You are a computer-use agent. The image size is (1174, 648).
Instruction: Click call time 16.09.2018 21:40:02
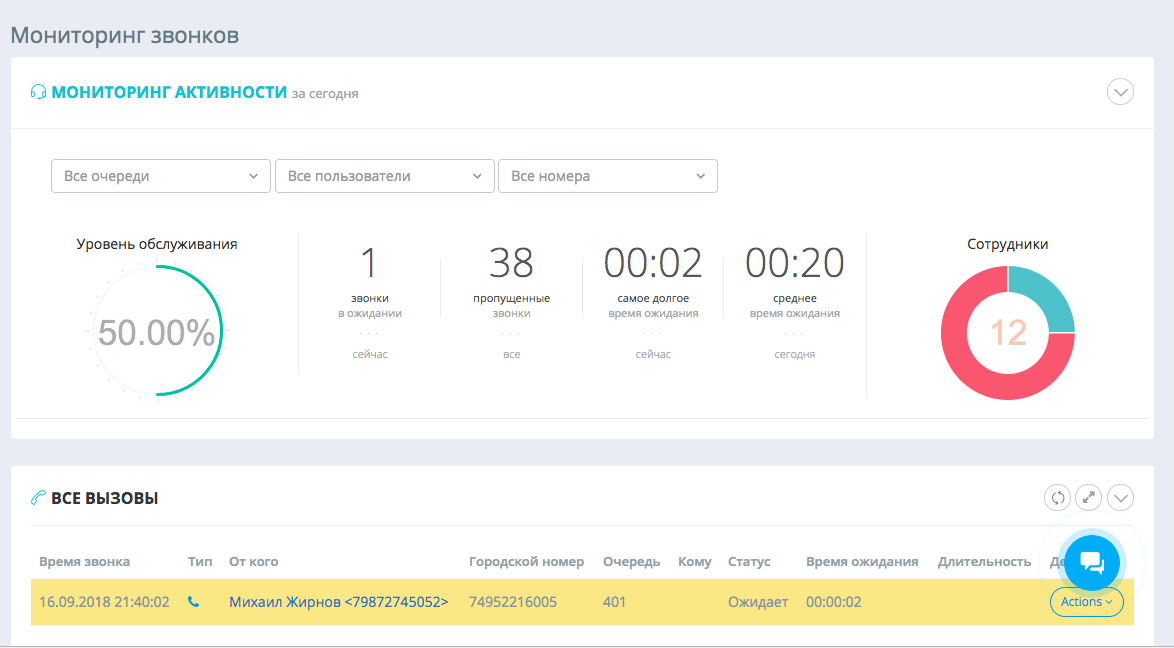click(x=104, y=602)
